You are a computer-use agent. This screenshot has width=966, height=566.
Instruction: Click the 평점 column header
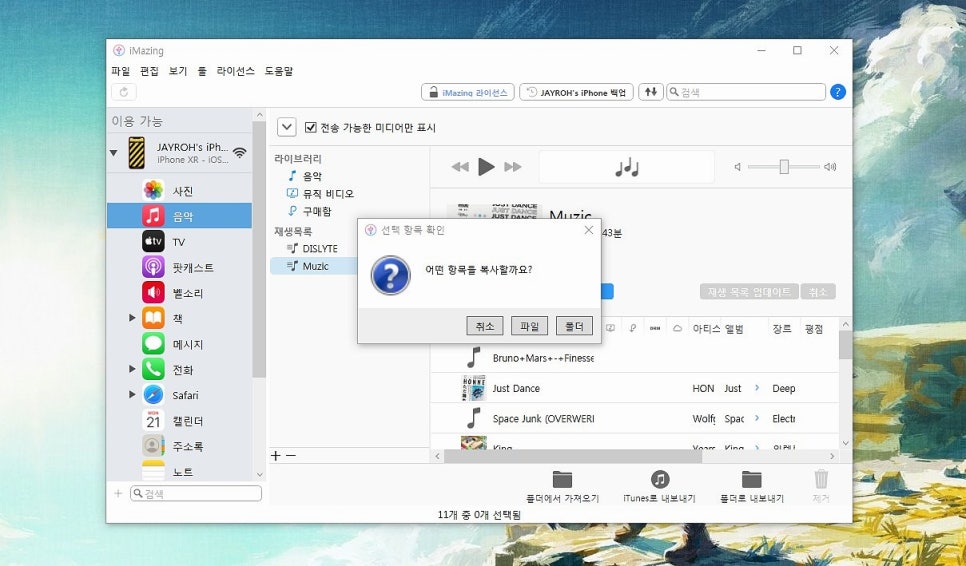coord(814,329)
